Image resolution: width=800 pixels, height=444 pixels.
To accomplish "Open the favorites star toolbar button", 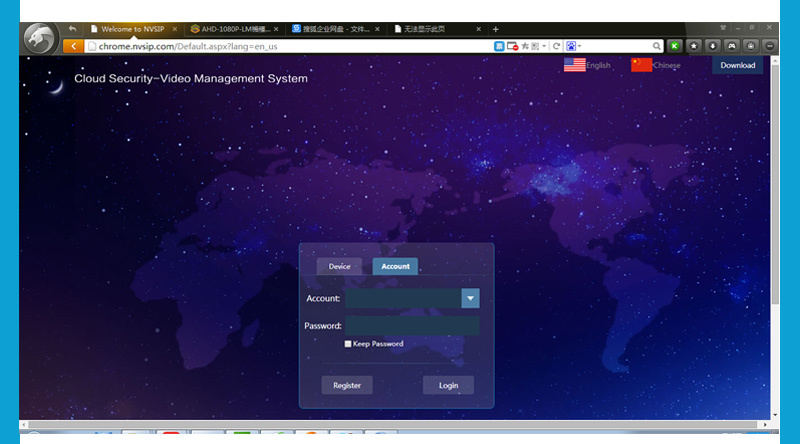I will pyautogui.click(x=693, y=46).
